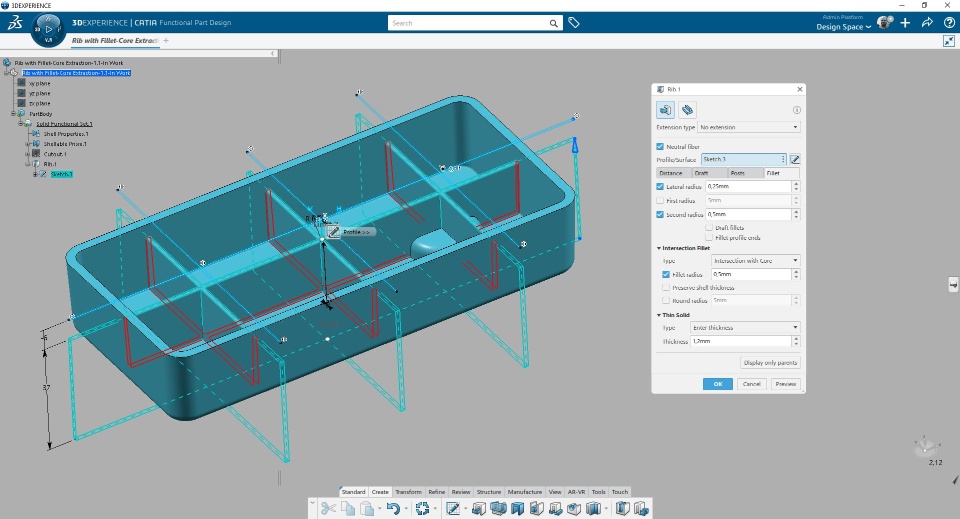Open the Intersection Fillet Type dropdown
Image resolution: width=960 pixels, height=519 pixels.
[756, 261]
